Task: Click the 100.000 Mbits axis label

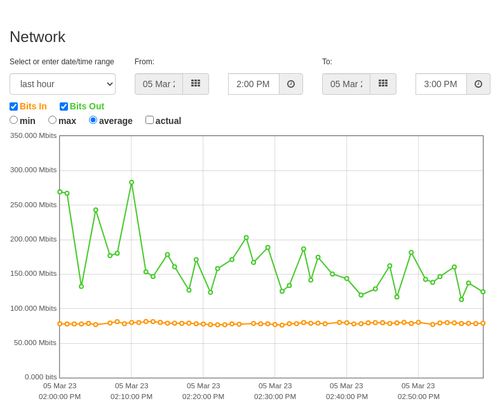Action: tap(33, 308)
